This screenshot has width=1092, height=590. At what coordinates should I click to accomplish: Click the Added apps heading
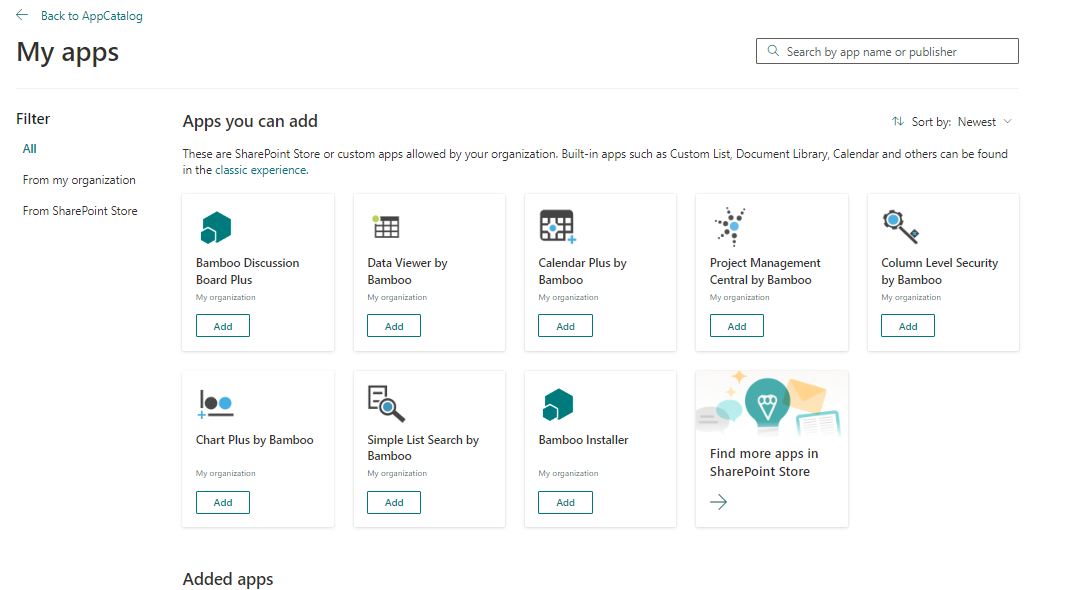pos(228,579)
